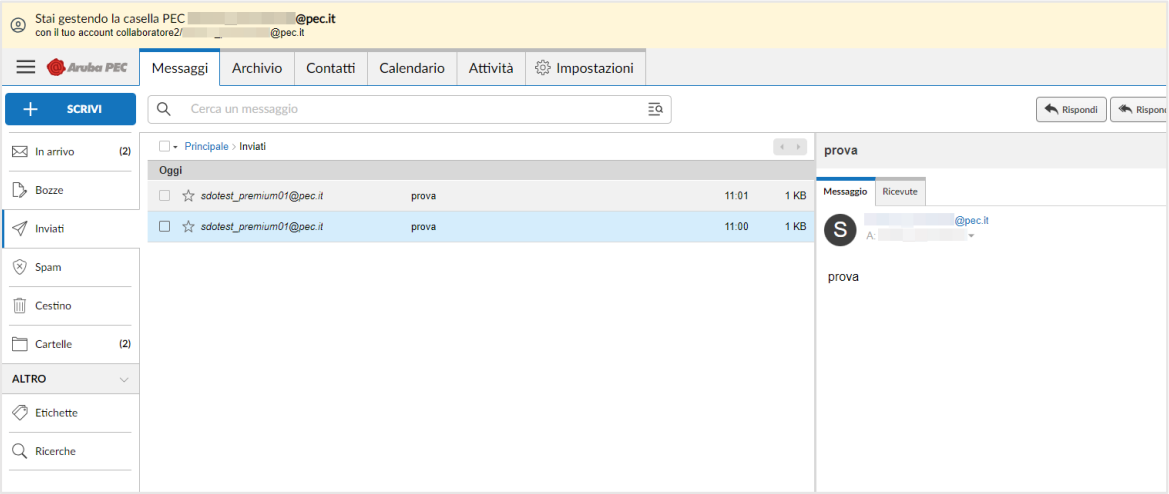Open the hamburger main menu
Screen dimensions: 1169x494
click(26, 67)
